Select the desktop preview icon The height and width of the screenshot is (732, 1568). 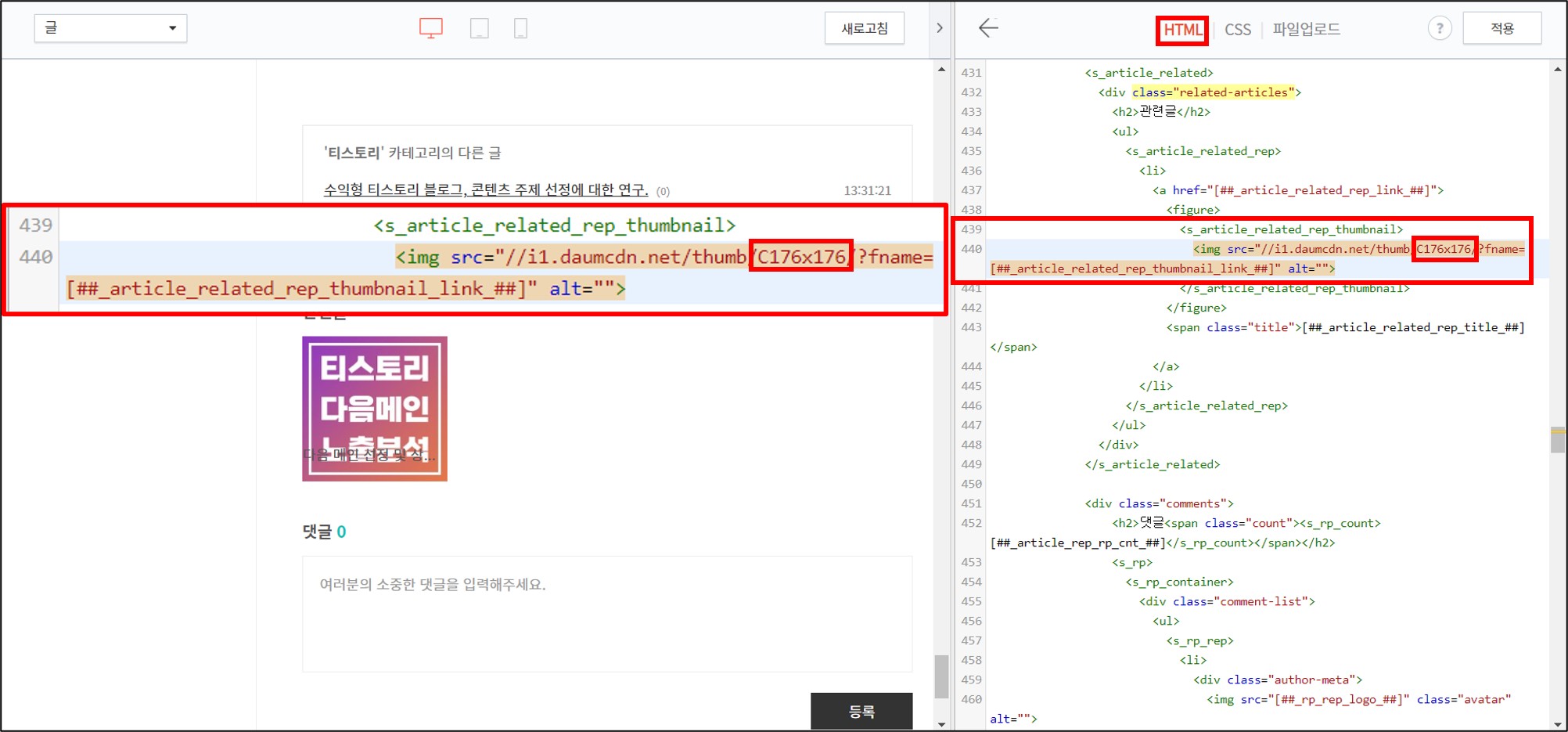[x=431, y=29]
